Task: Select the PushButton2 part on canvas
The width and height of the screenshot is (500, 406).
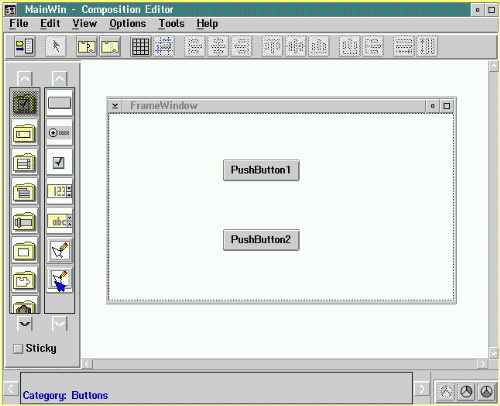Action: [x=261, y=240]
